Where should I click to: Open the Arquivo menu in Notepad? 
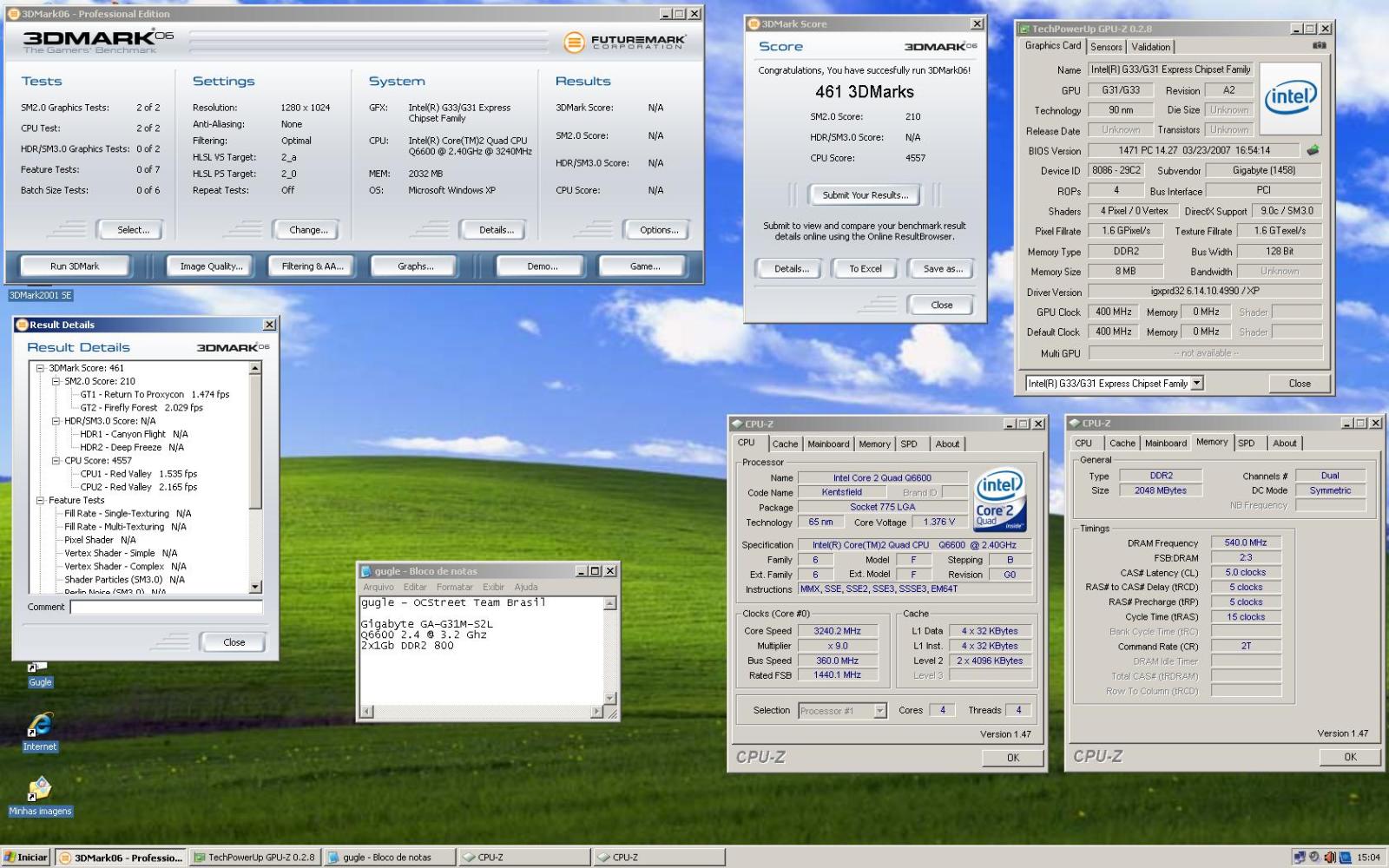click(x=378, y=587)
